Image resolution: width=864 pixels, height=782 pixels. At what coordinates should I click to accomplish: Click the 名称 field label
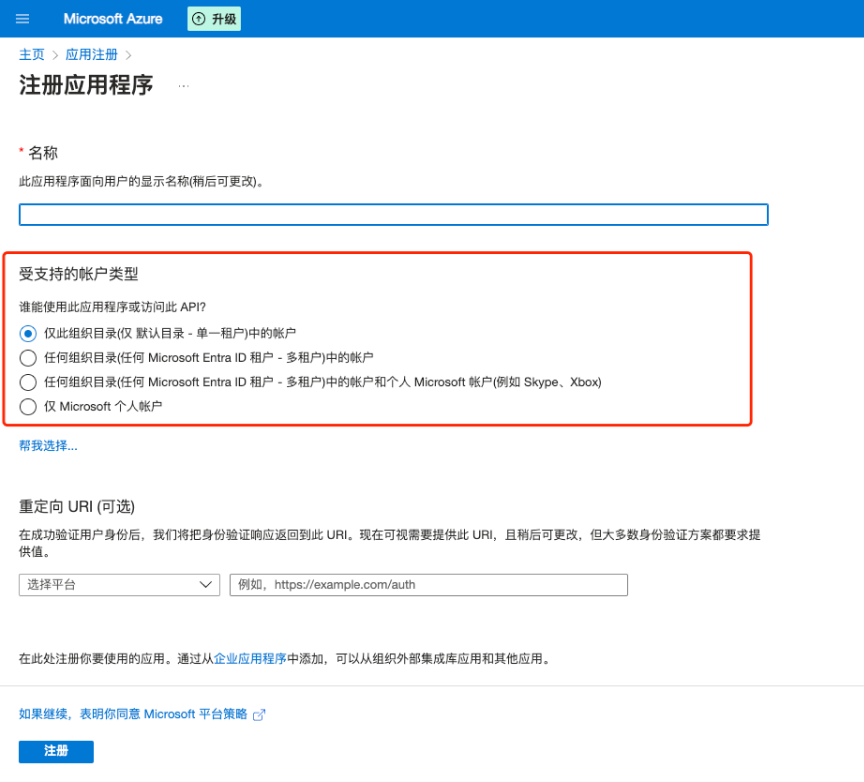tap(43, 153)
